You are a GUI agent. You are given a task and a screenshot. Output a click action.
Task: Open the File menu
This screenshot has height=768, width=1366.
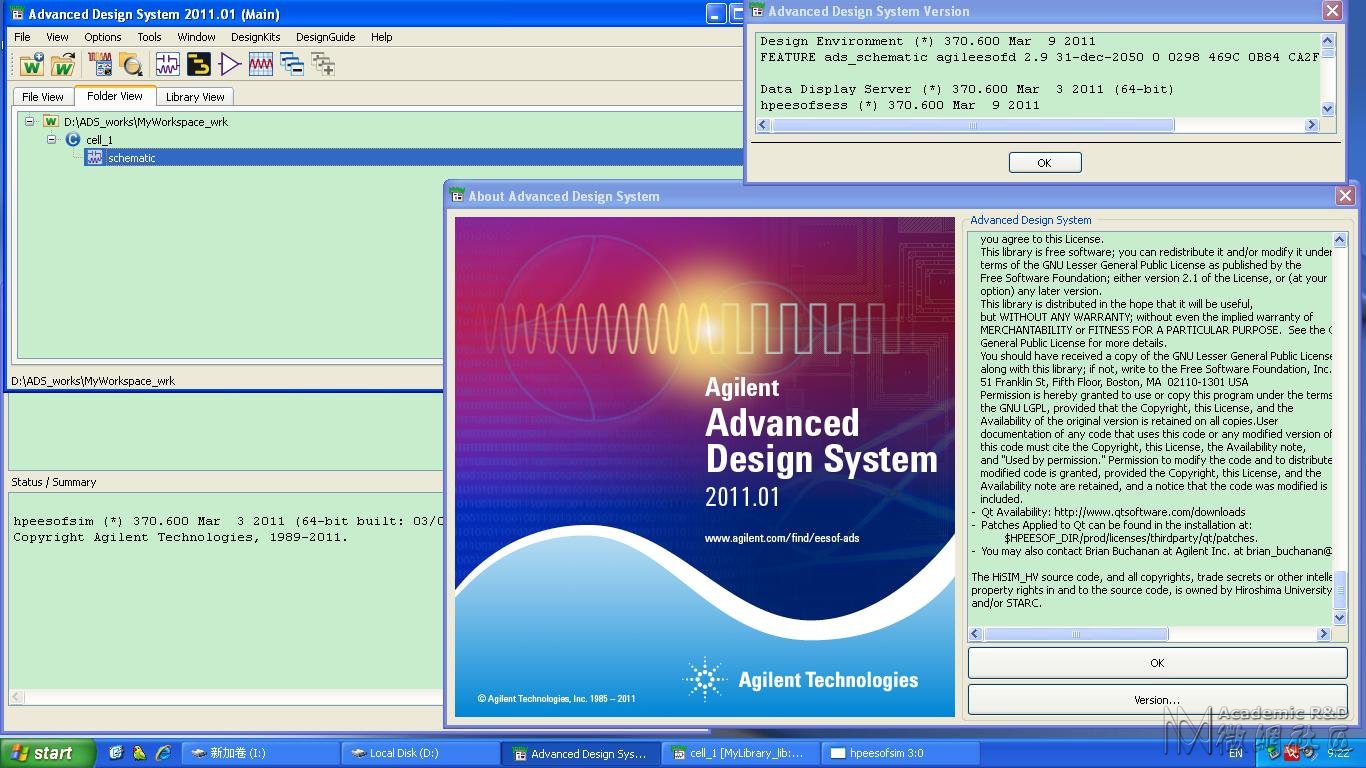[x=22, y=37]
